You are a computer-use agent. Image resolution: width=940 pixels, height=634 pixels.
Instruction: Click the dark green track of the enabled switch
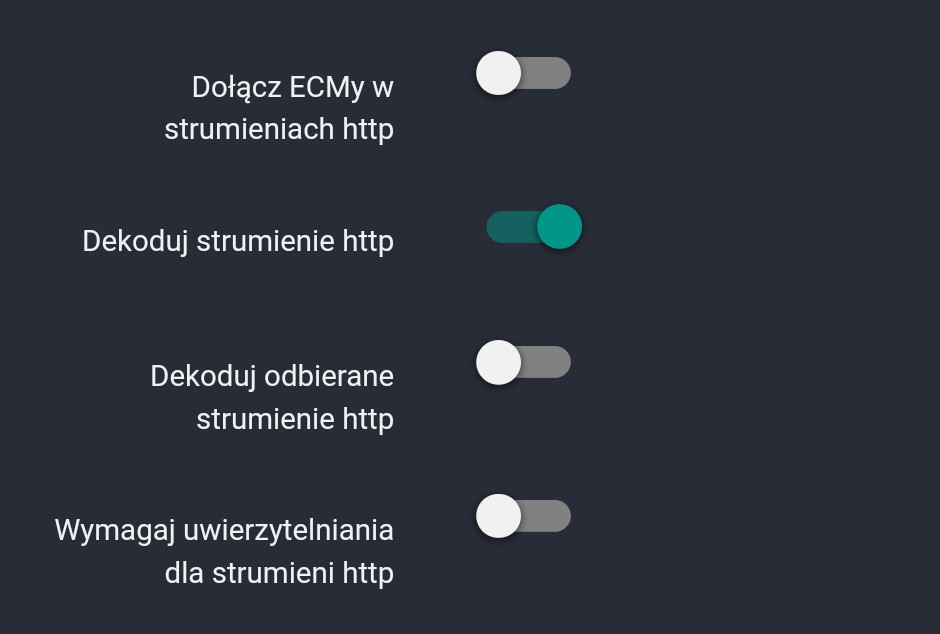508,227
